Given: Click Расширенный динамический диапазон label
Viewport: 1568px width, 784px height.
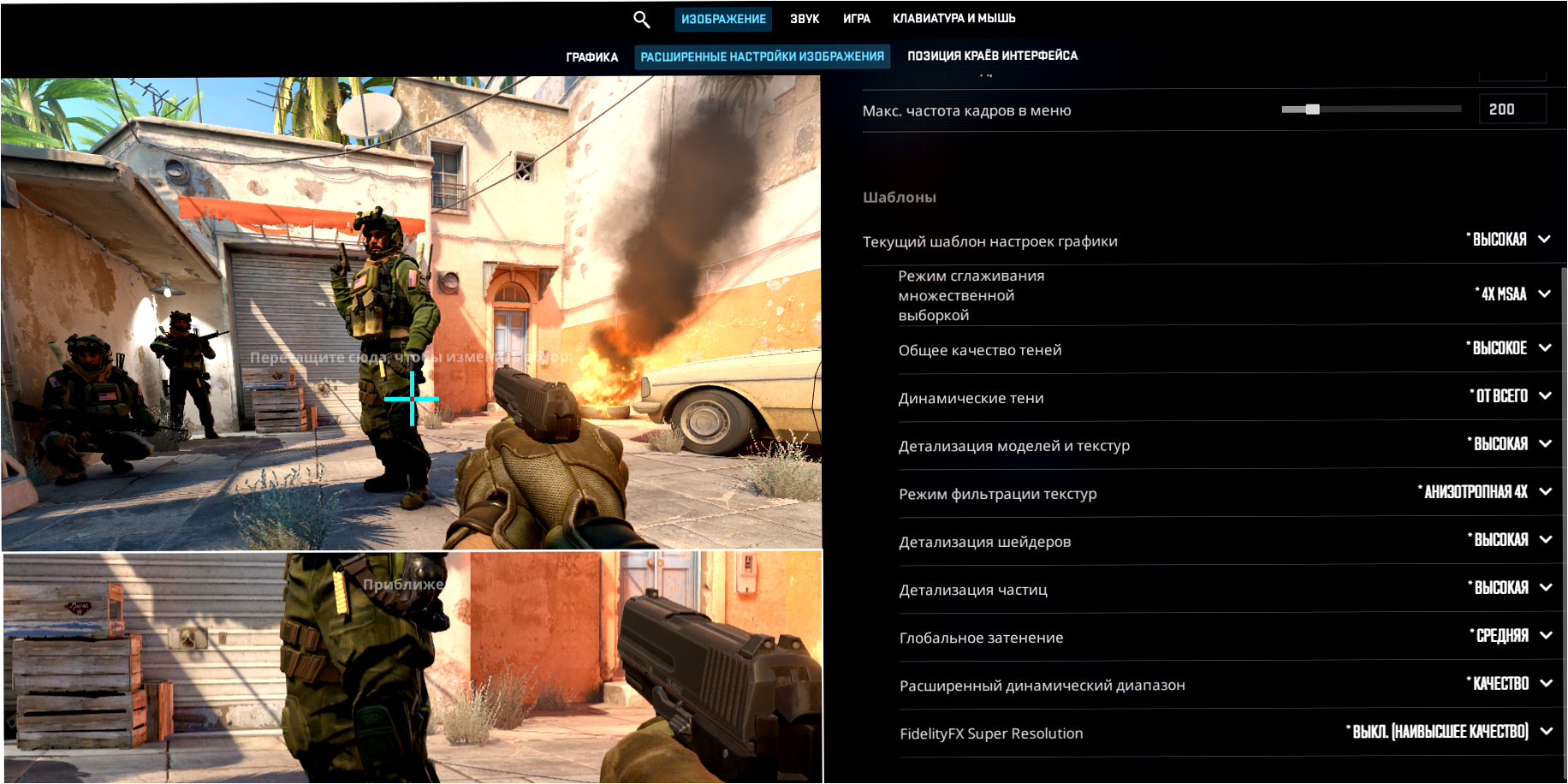Looking at the screenshot, I should pyautogui.click(x=1042, y=686).
